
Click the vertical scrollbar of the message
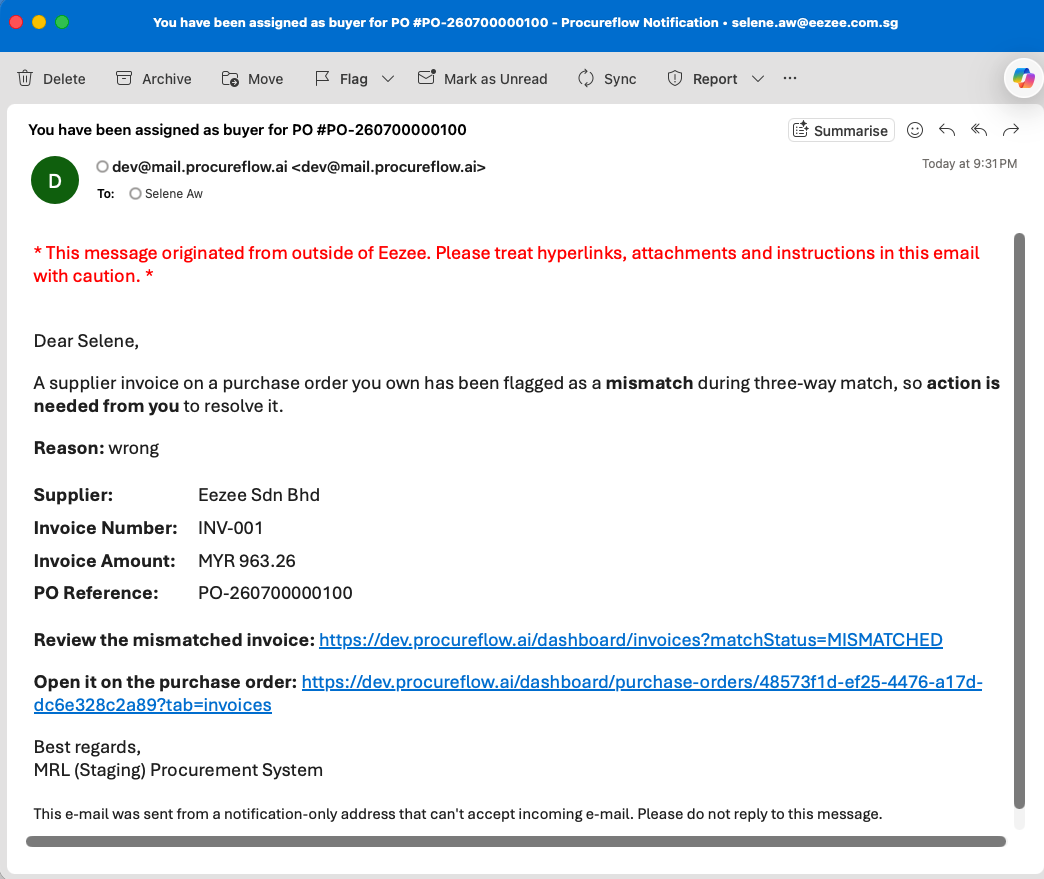pyautogui.click(x=1019, y=521)
